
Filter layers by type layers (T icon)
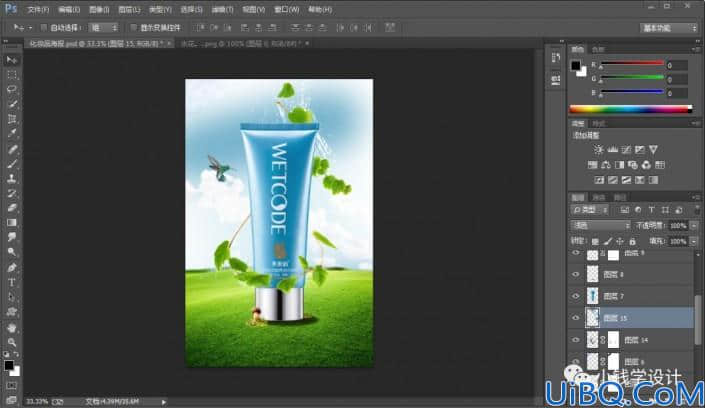[651, 210]
